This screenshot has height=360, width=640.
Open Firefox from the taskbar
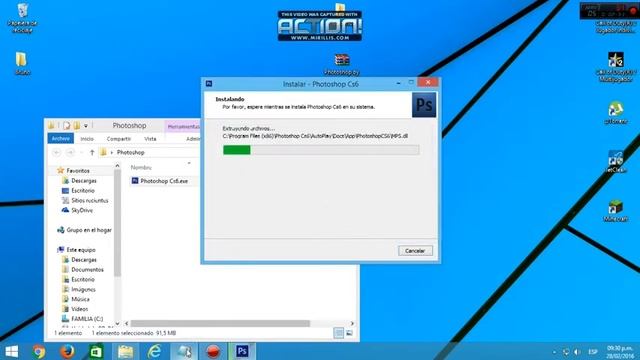(x=67, y=351)
